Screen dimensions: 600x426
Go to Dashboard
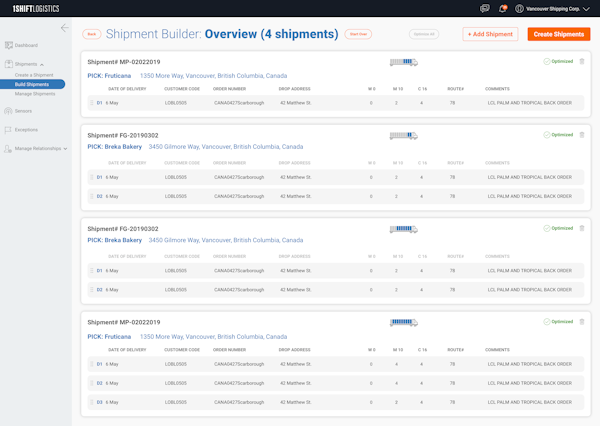click(26, 45)
